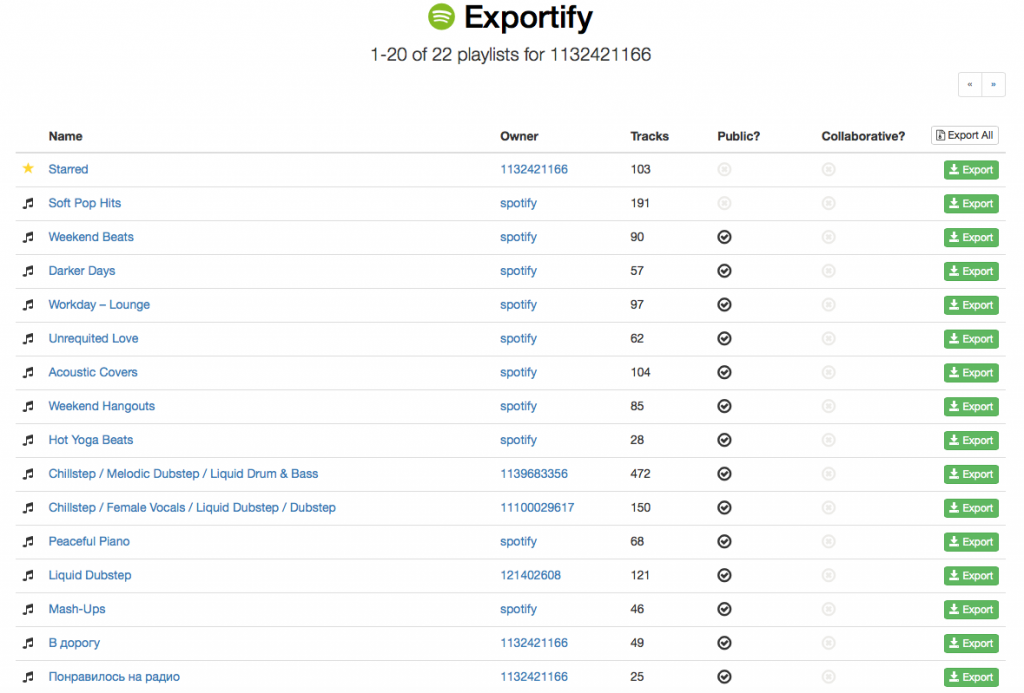Open owner link 1139683356
The image size is (1024, 693).
pos(534,474)
